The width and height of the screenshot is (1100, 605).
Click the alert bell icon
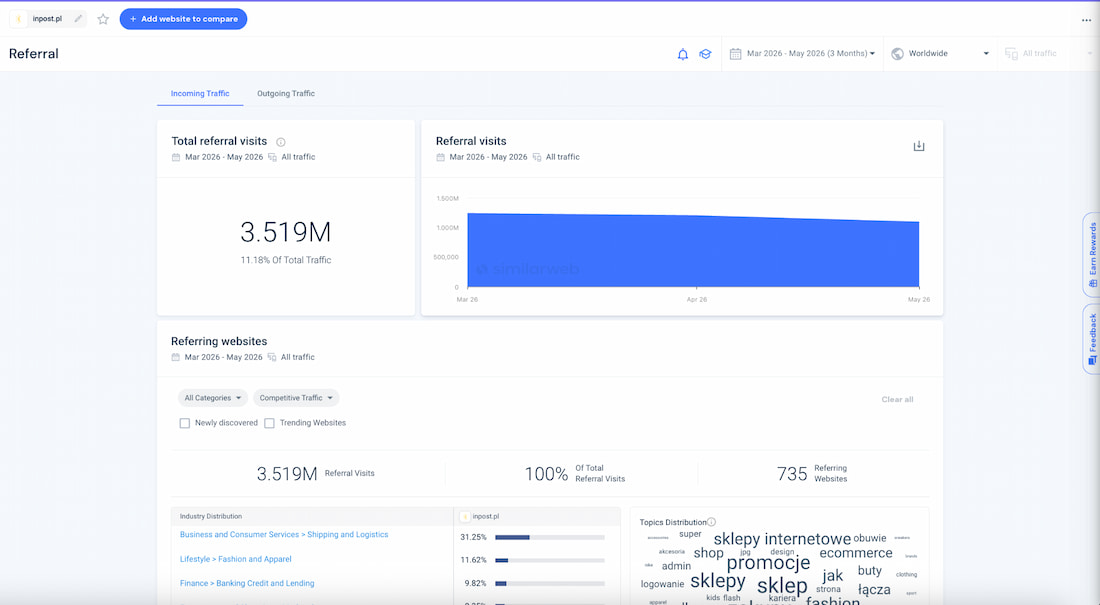(x=683, y=54)
